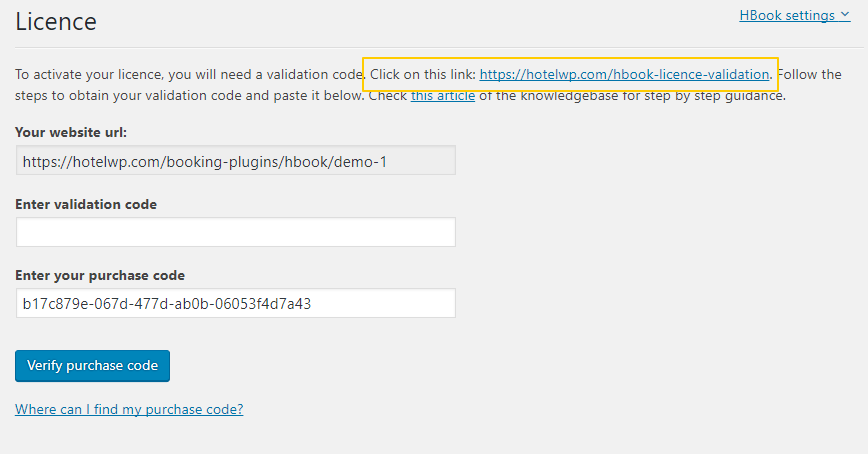Screen dimensions: 868x454
Task: Focus the empty validation code input
Action: pos(235,232)
